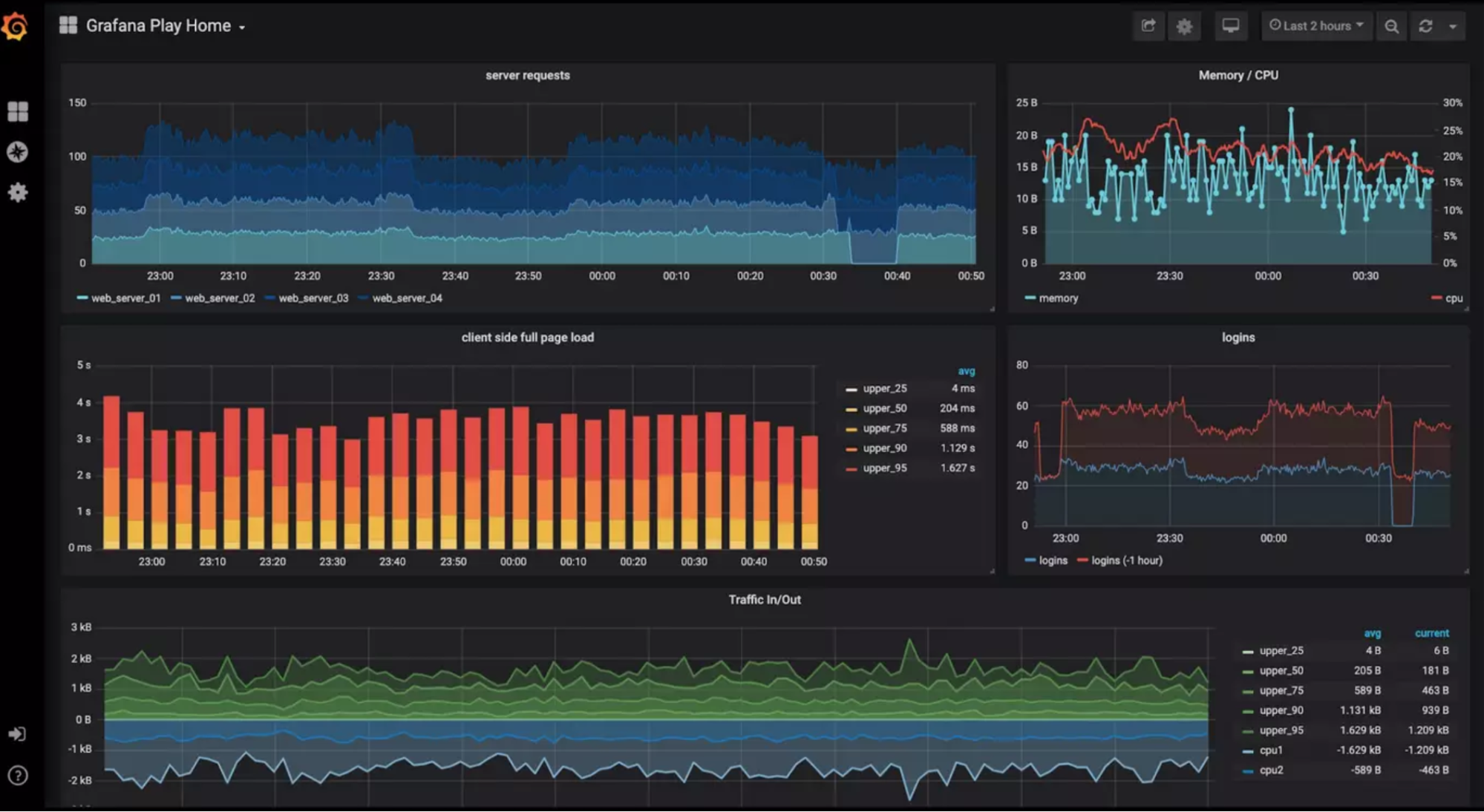1484x812 pixels.
Task: Zoom out time range with magnifier
Action: pyautogui.click(x=1391, y=27)
